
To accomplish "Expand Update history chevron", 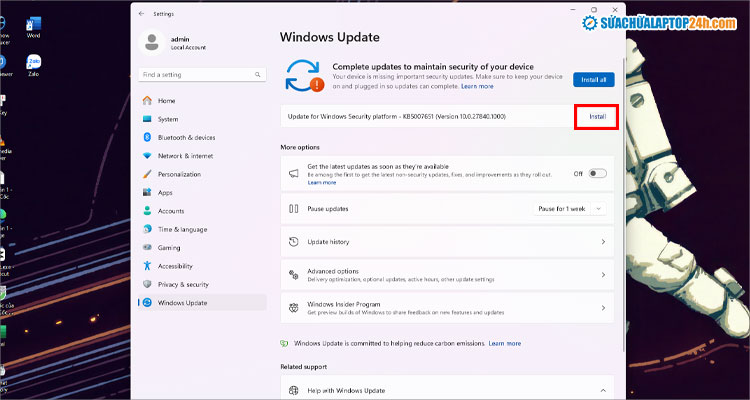I will pyautogui.click(x=602, y=242).
